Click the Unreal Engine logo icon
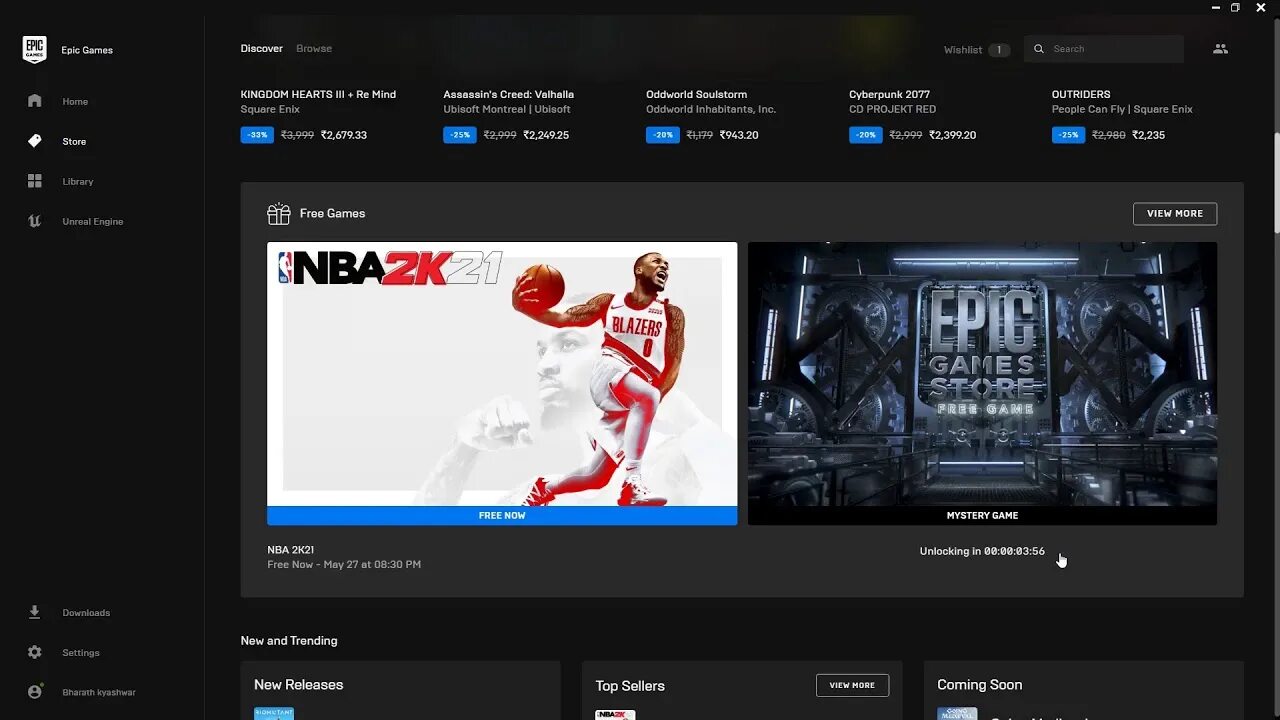Viewport: 1280px width, 720px height. pyautogui.click(x=35, y=221)
